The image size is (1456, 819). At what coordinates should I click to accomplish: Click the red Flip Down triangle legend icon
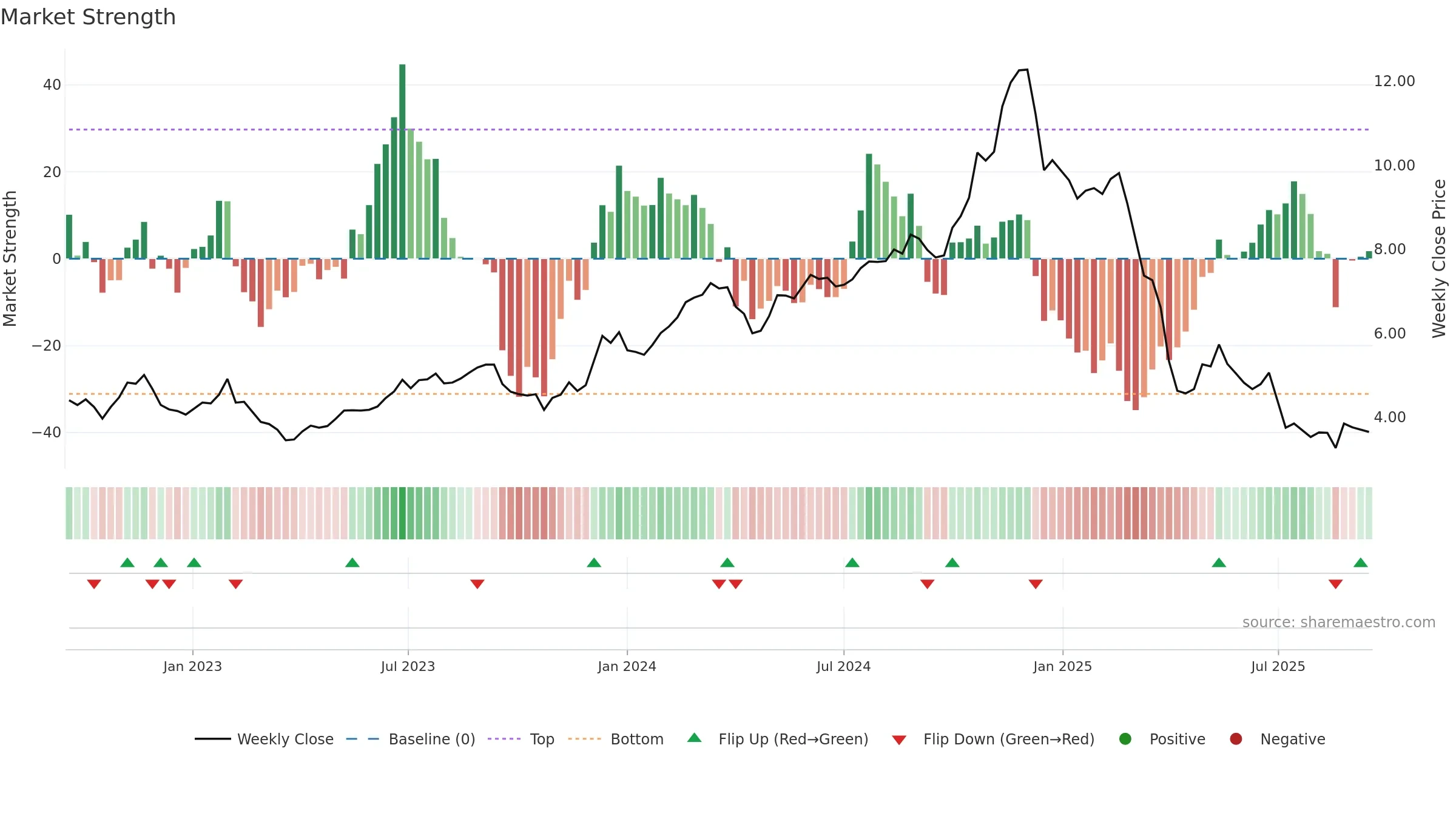click(x=899, y=740)
